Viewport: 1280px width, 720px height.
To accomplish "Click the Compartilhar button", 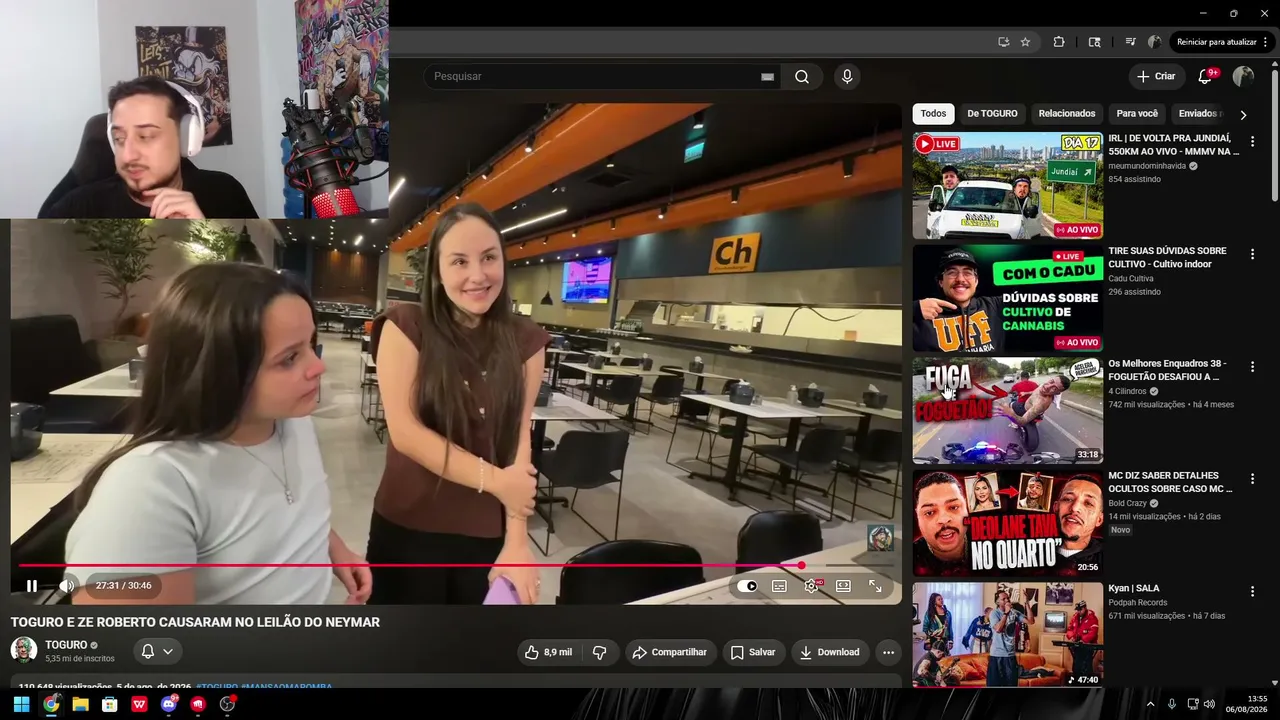I will tap(670, 652).
